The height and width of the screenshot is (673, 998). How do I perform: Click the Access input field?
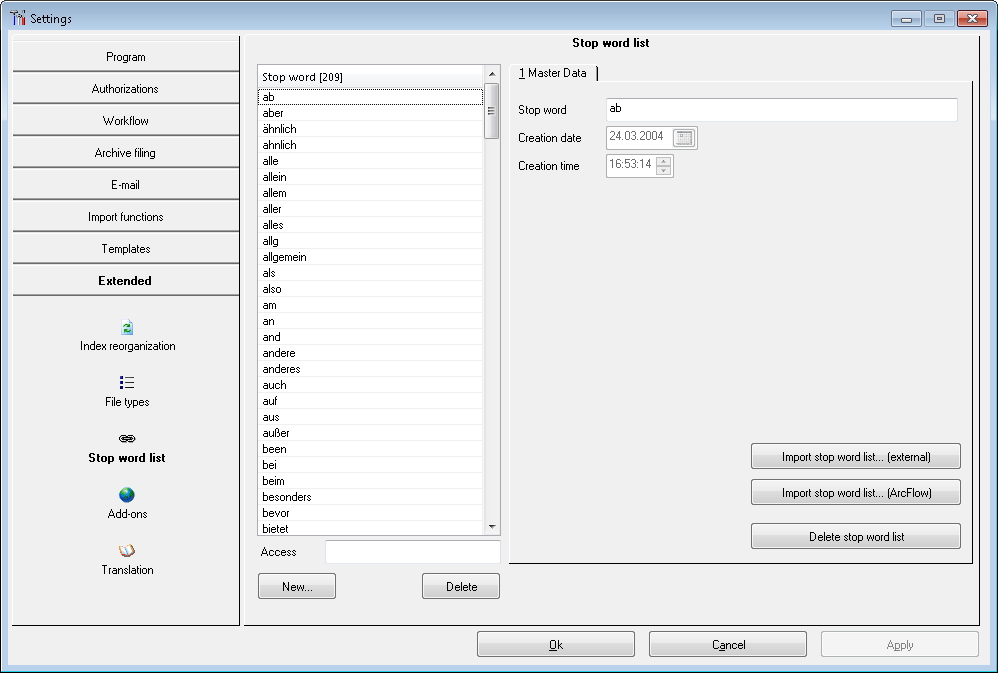pyautogui.click(x=412, y=551)
